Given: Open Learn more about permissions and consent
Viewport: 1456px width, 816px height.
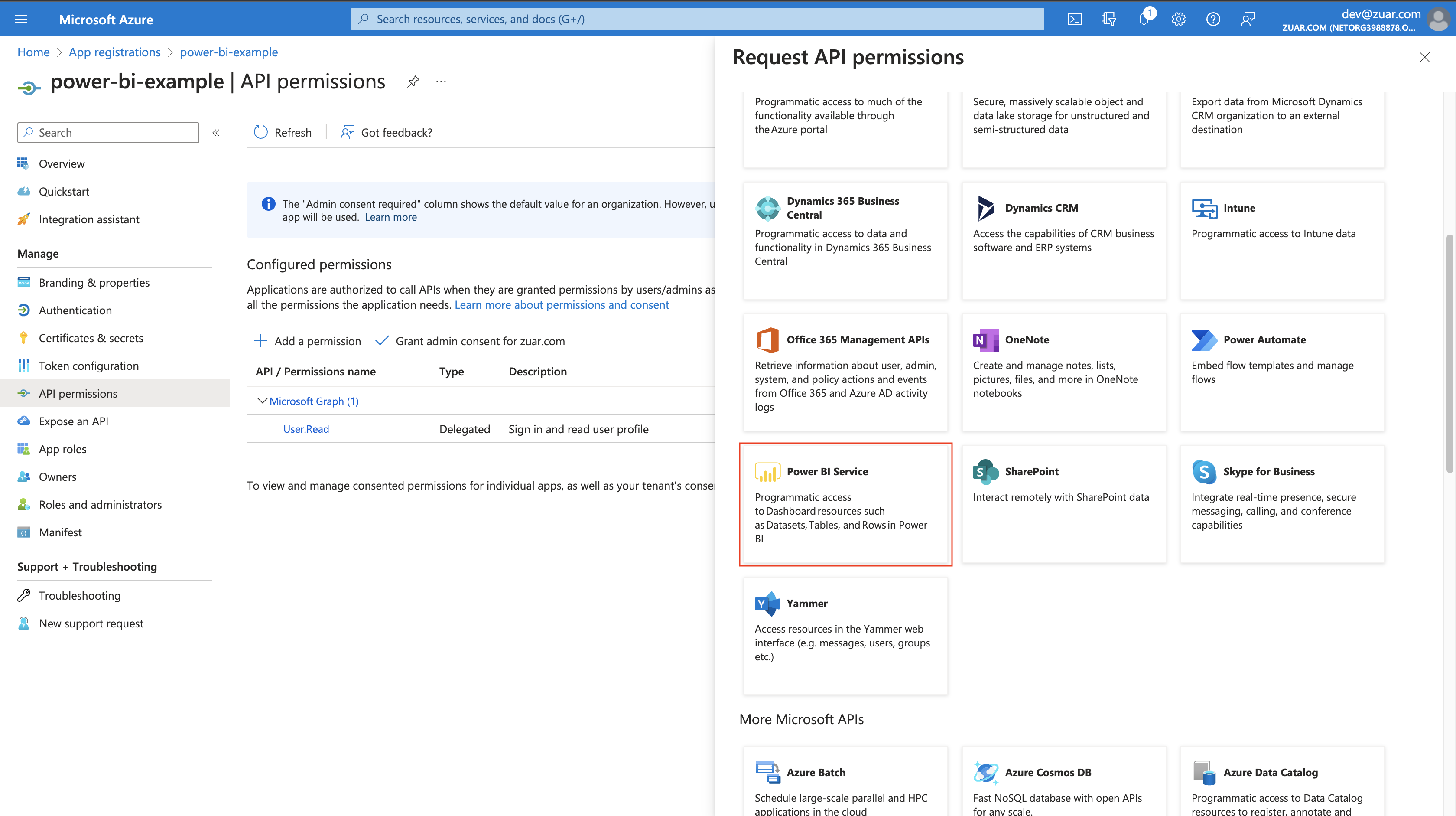Looking at the screenshot, I should coord(562,305).
